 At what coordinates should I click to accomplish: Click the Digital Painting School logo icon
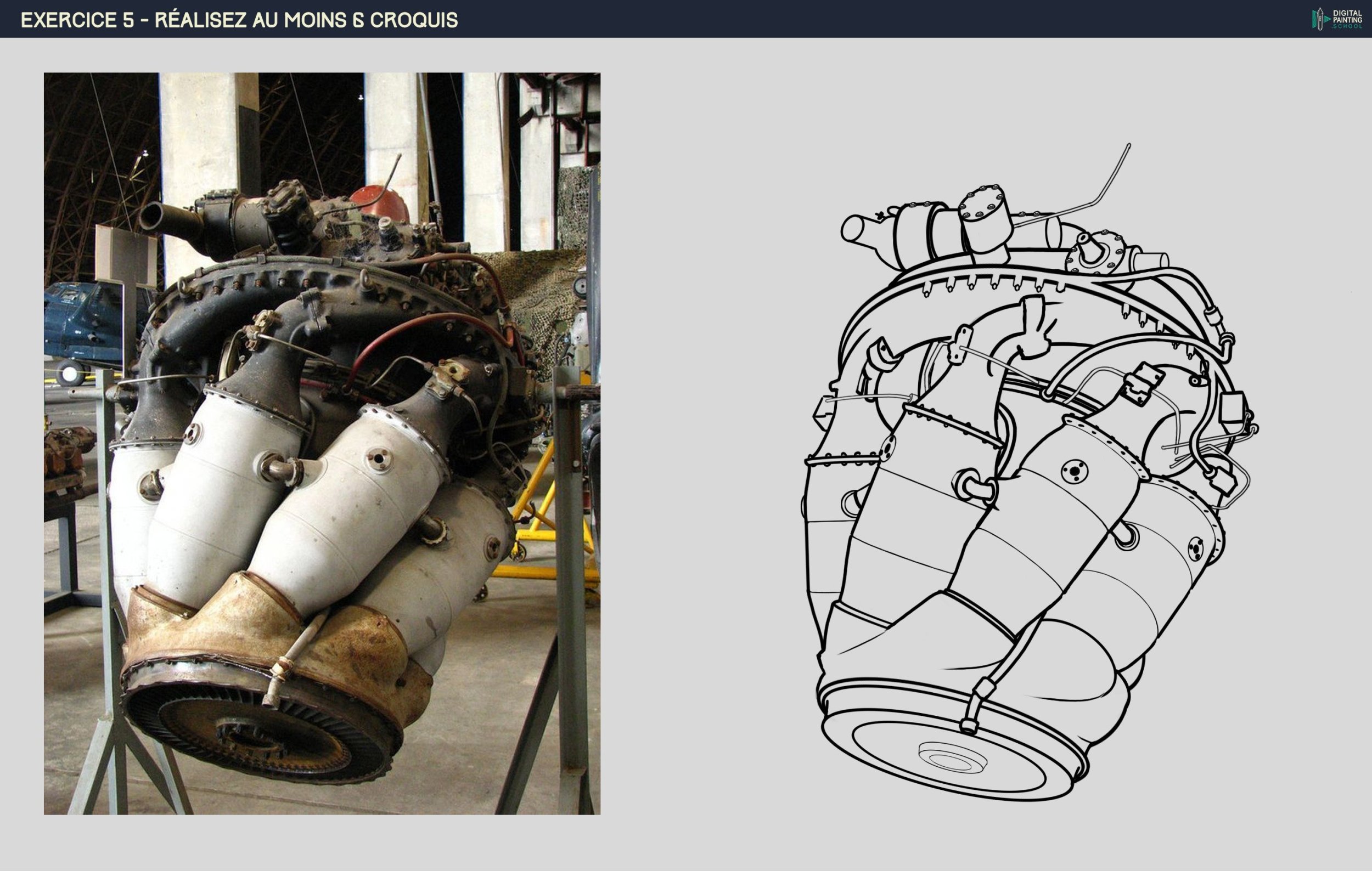click(x=1321, y=19)
